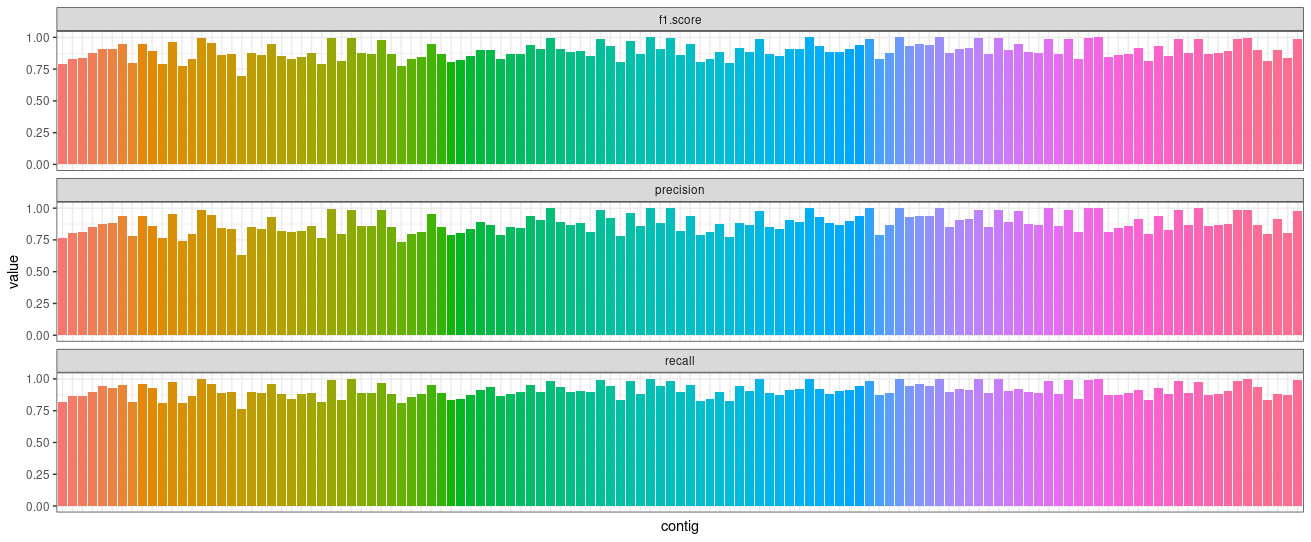Screen dimensions: 1311x542
Task: Click the shortest bar in the f1.score panel
Action: click(x=242, y=120)
